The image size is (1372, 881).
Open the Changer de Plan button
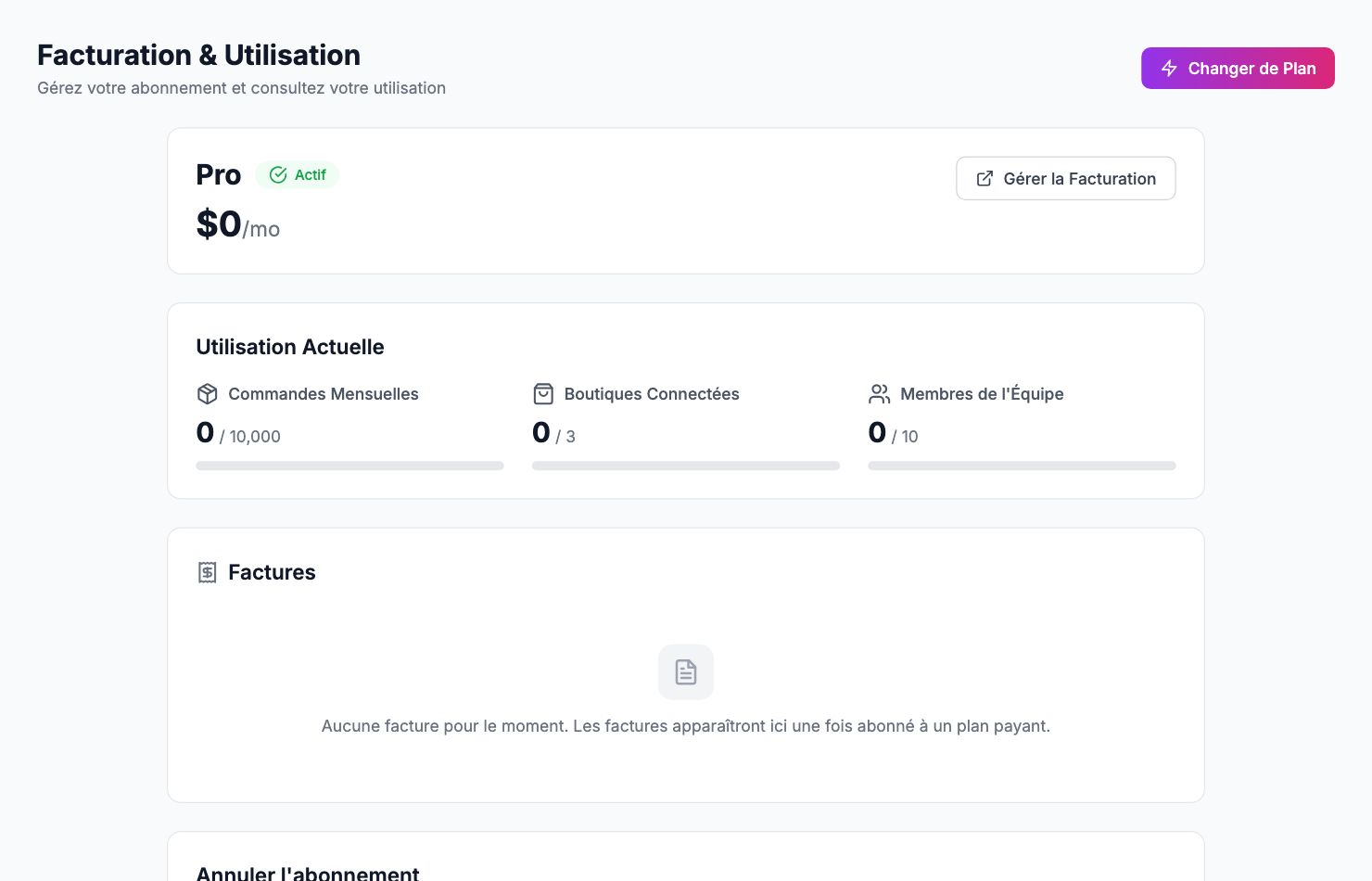(1238, 69)
